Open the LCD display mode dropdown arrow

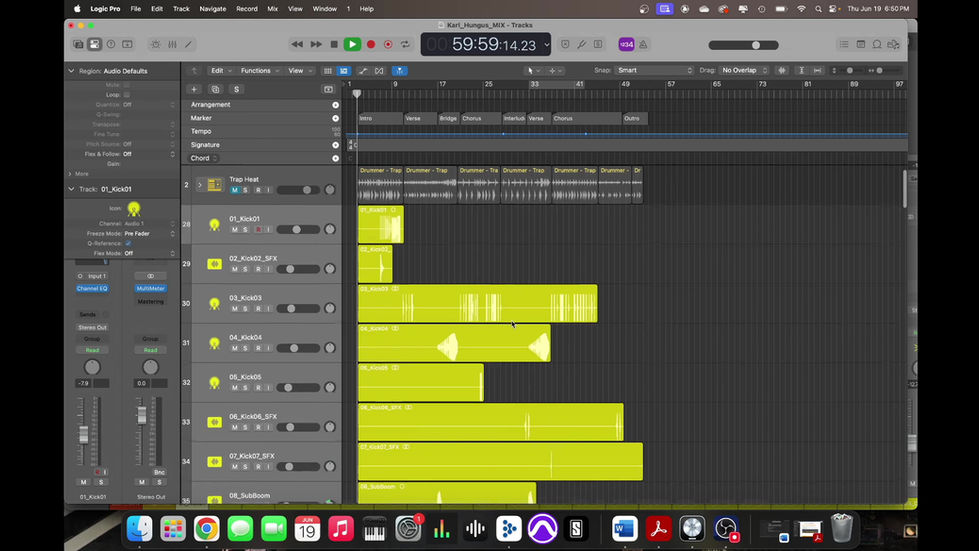point(546,44)
